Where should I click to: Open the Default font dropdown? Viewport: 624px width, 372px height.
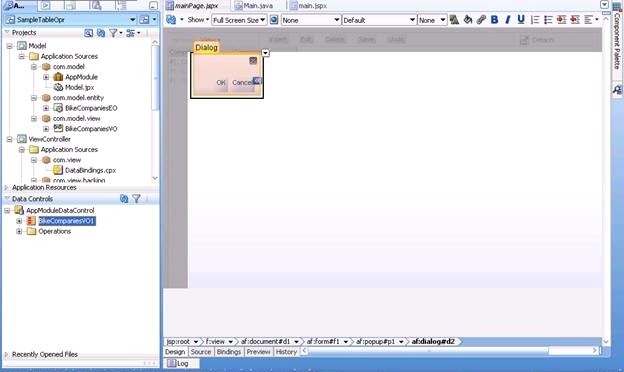pyautogui.click(x=379, y=20)
